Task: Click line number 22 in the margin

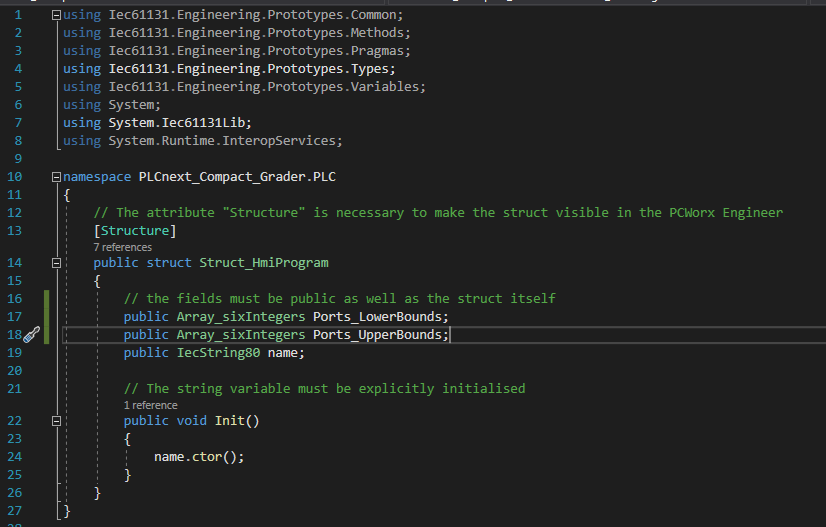Action: click(x=14, y=421)
